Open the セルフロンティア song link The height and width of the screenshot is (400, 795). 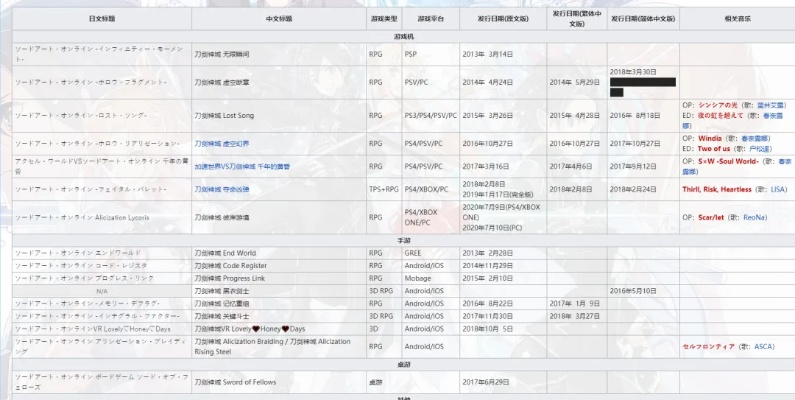[x=708, y=347]
